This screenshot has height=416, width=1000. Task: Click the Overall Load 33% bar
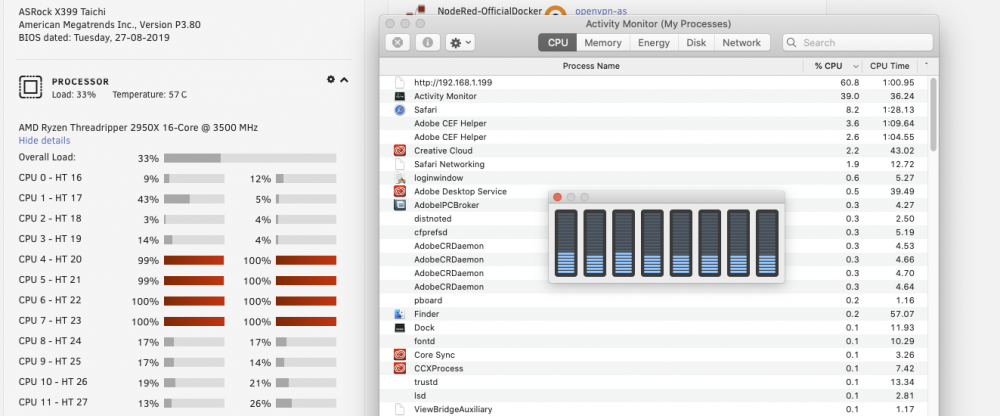click(x=250, y=158)
